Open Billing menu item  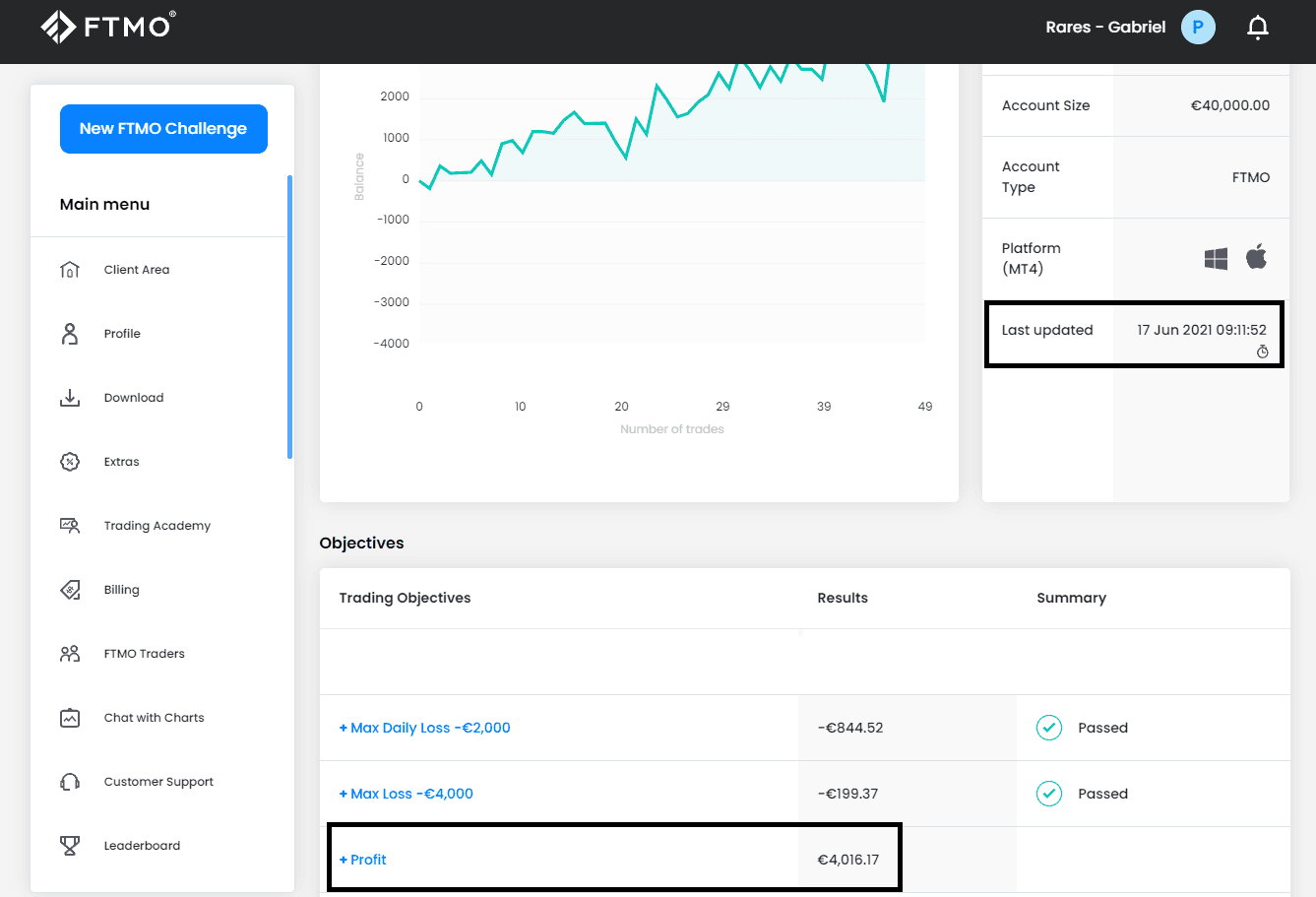click(x=122, y=590)
